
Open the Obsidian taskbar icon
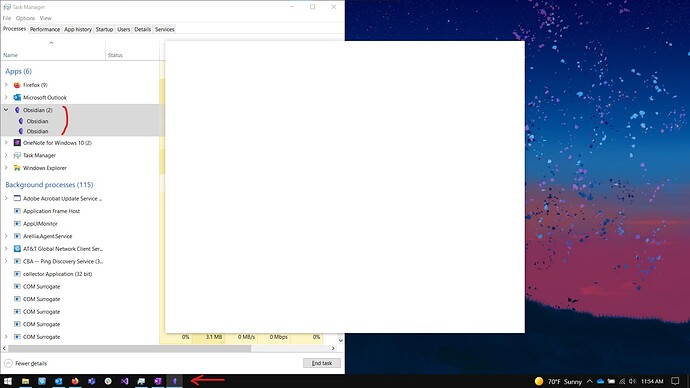click(x=175, y=381)
